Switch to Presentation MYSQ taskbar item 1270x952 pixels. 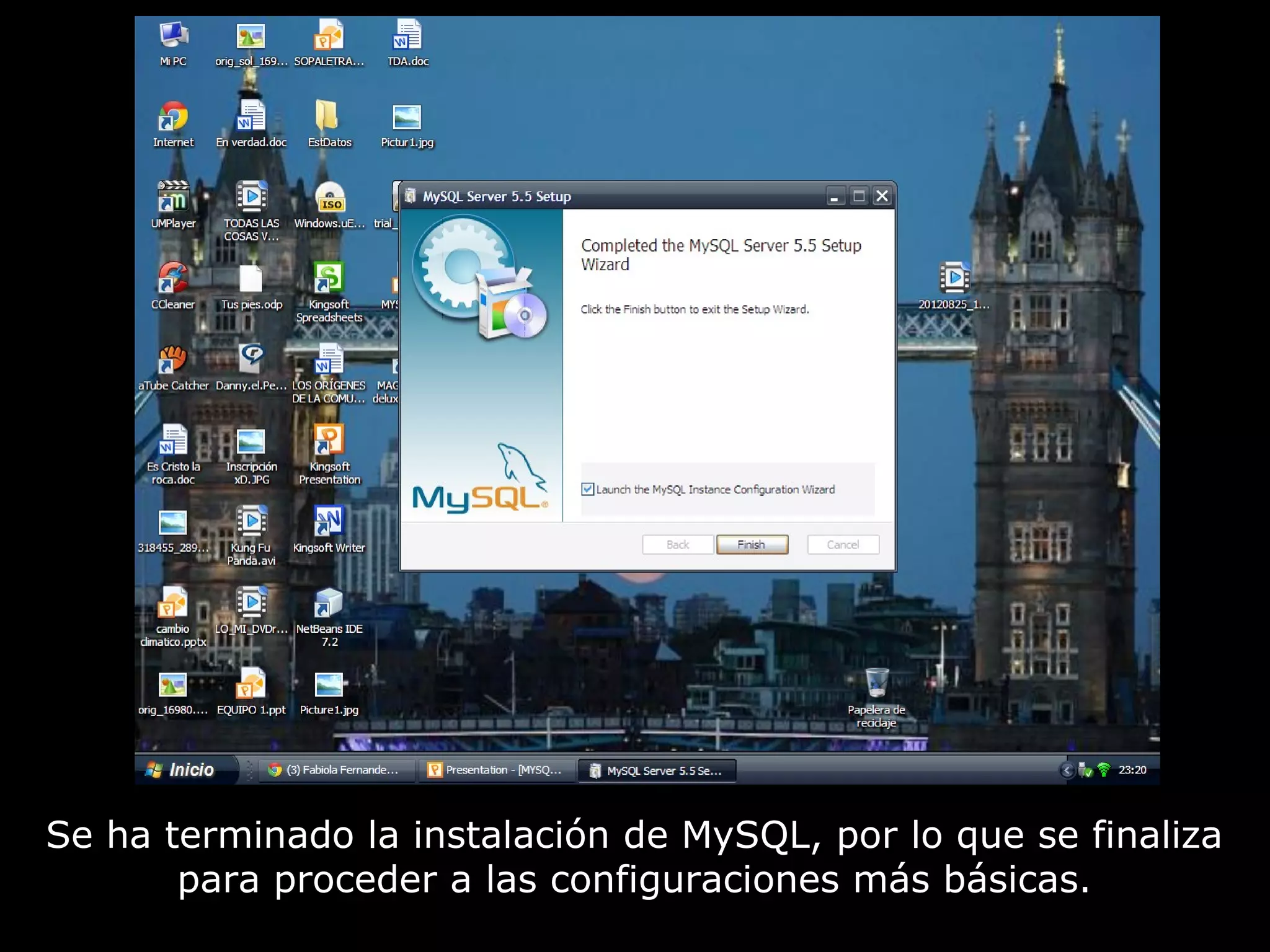496,770
